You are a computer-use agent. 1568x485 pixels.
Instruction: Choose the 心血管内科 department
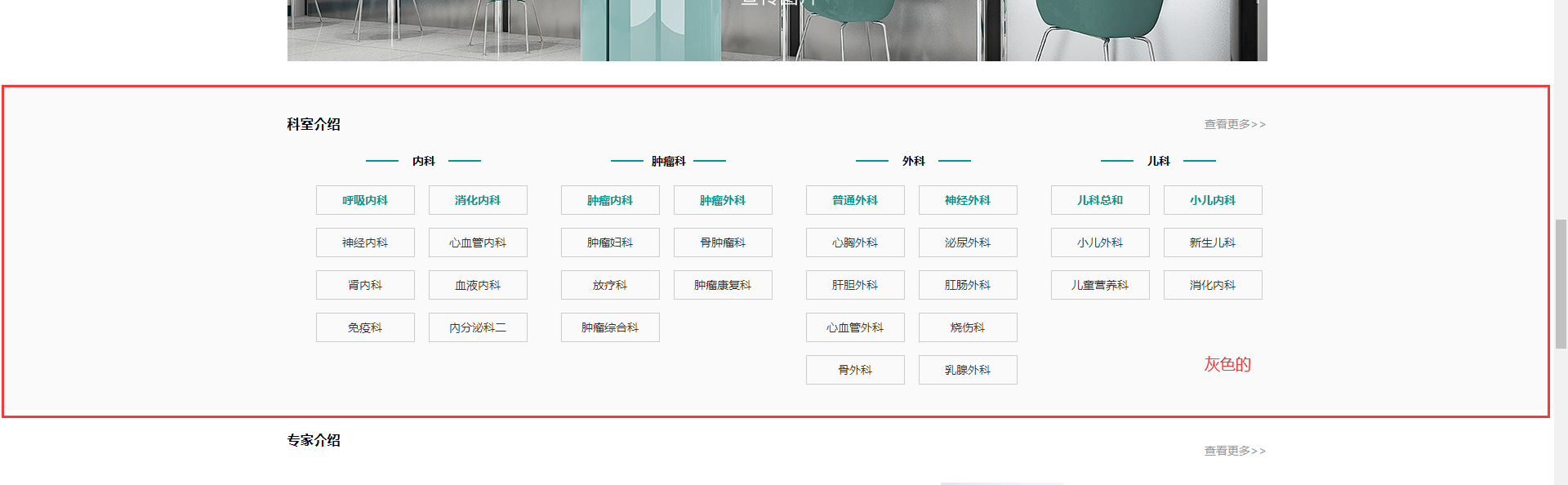pyautogui.click(x=478, y=242)
